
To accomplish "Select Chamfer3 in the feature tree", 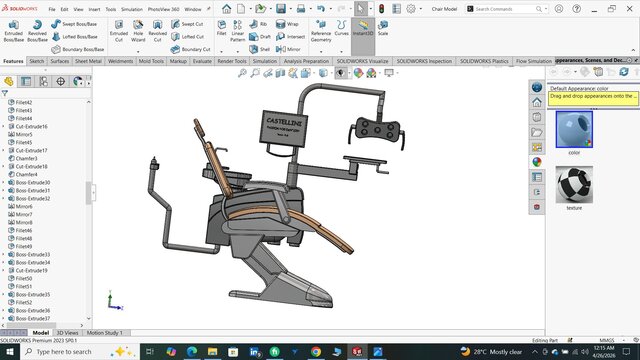I will pyautogui.click(x=27, y=158).
